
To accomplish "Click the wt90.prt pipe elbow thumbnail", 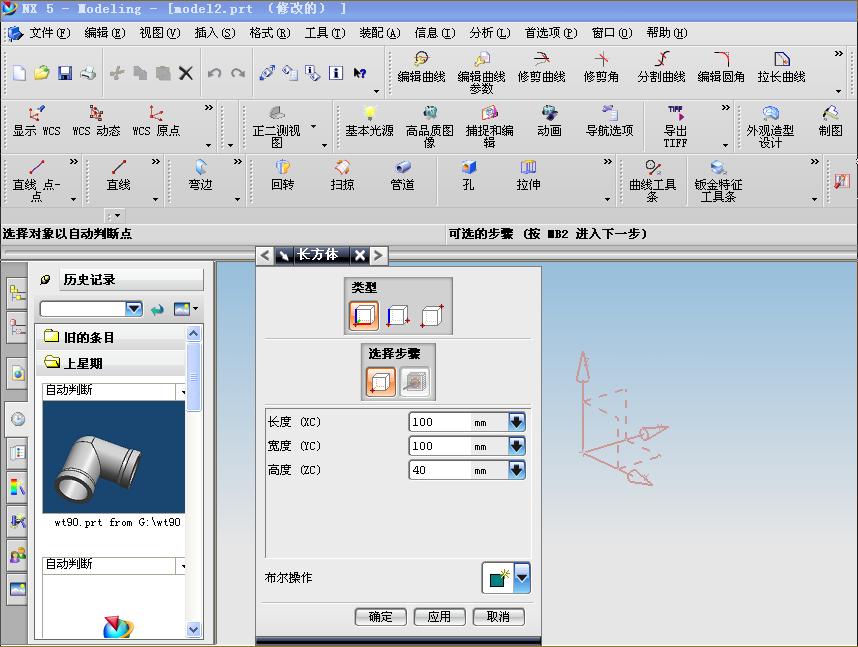I will coord(114,457).
